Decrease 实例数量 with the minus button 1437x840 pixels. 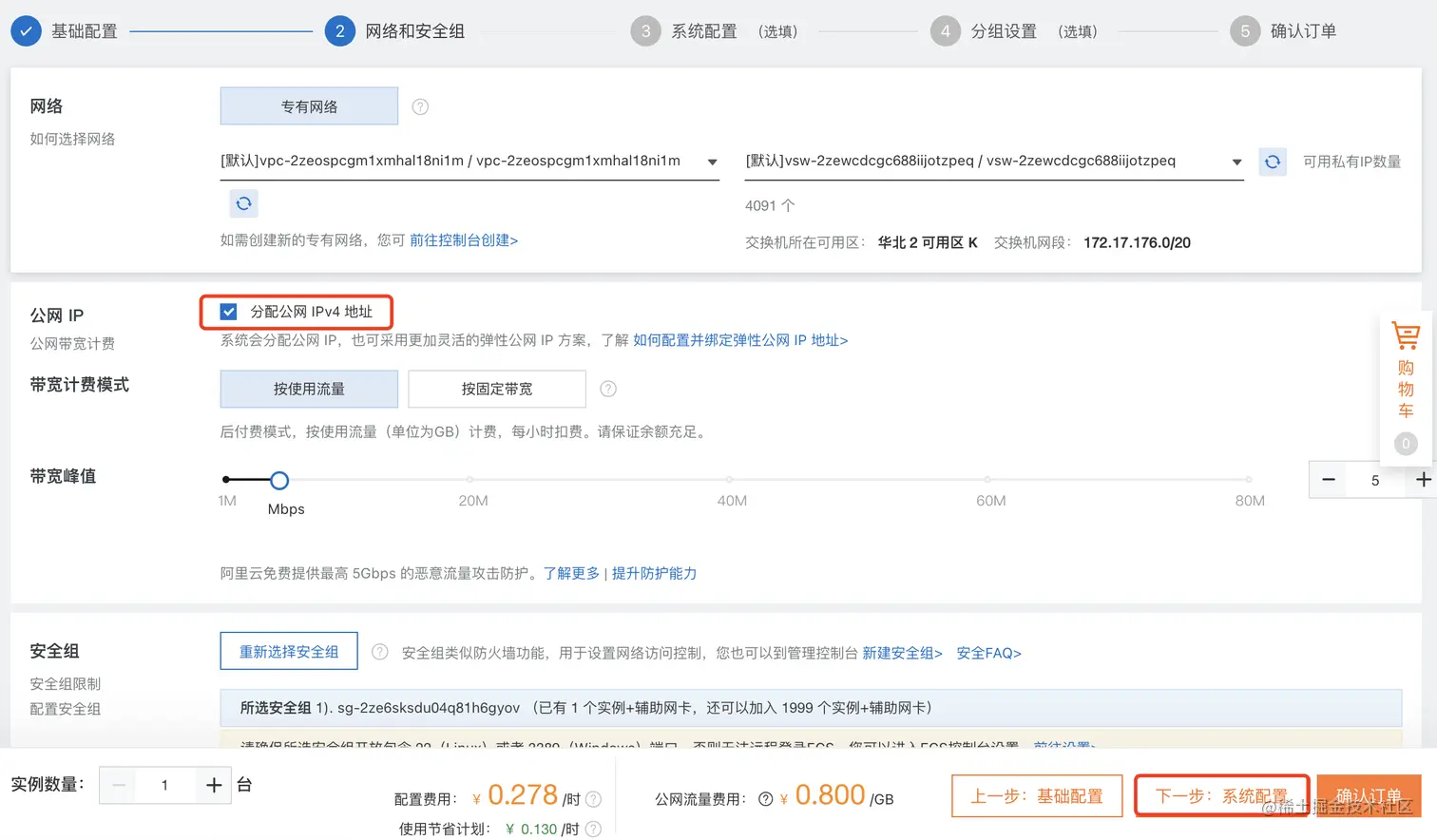pyautogui.click(x=119, y=785)
